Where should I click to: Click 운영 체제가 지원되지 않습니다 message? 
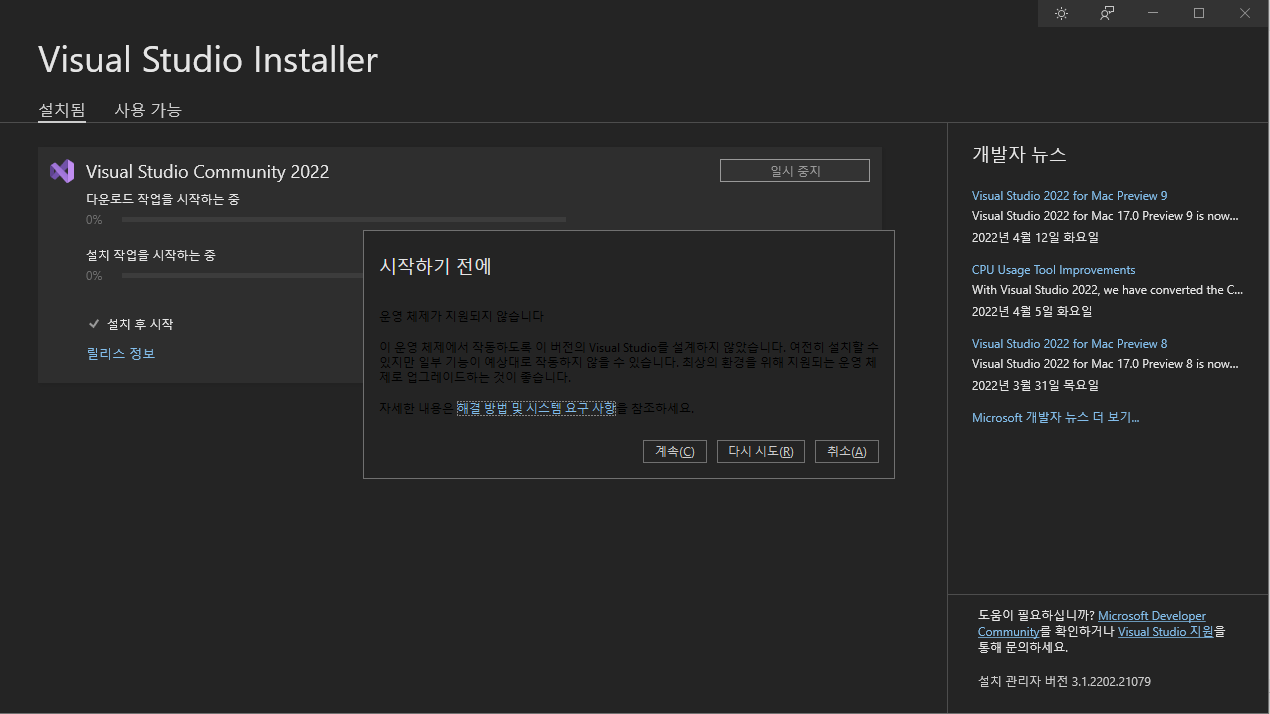click(461, 316)
